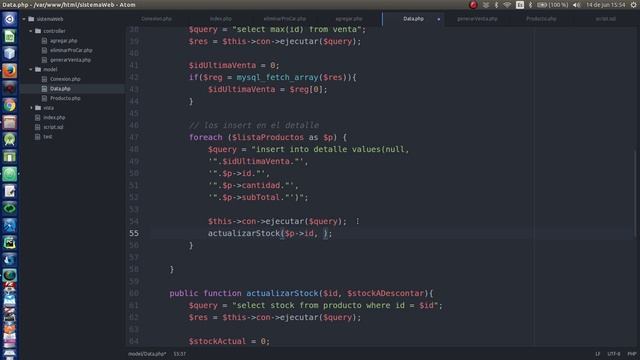Open the VirtualBox cube icon in dock
This screenshot has height=360, width=640.
(9, 53)
